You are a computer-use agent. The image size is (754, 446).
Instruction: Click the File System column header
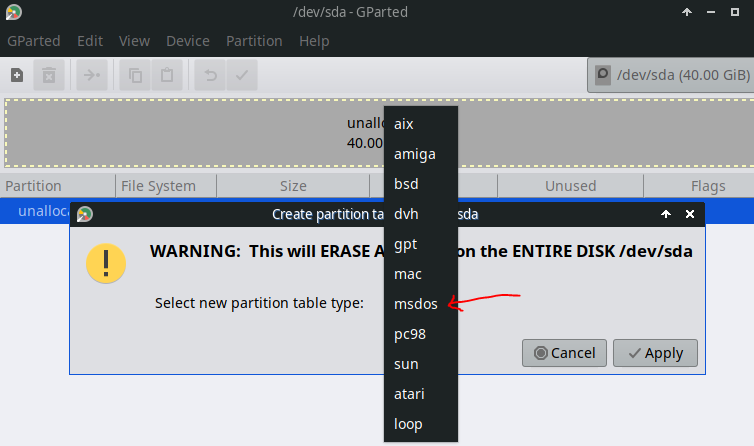(x=166, y=186)
